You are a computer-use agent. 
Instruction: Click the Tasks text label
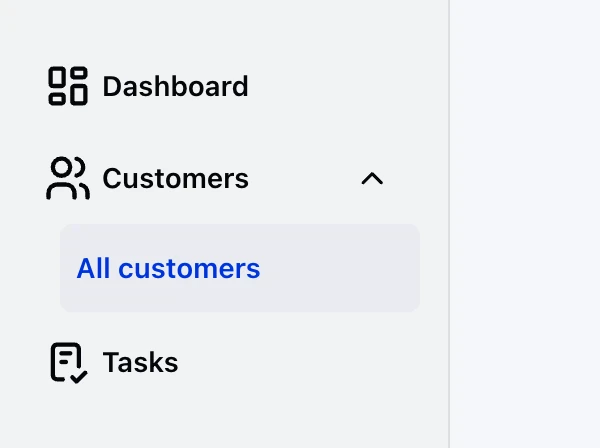(x=140, y=362)
